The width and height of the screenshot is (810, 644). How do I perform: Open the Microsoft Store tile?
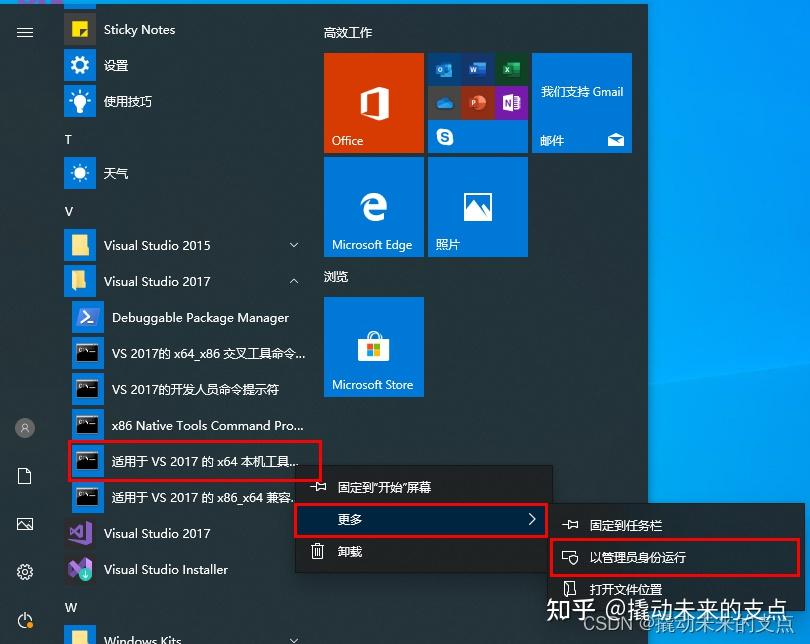coord(373,347)
